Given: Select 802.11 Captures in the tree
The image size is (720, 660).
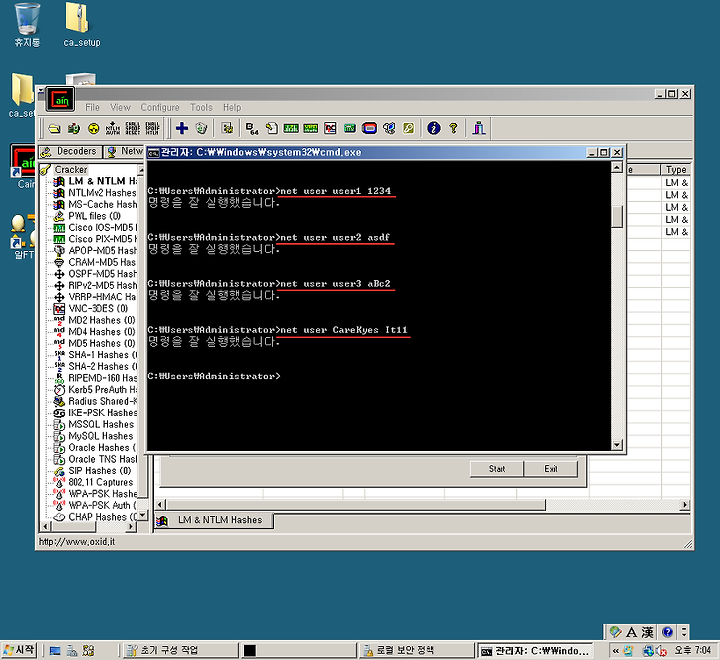Looking at the screenshot, I should click(101, 482).
